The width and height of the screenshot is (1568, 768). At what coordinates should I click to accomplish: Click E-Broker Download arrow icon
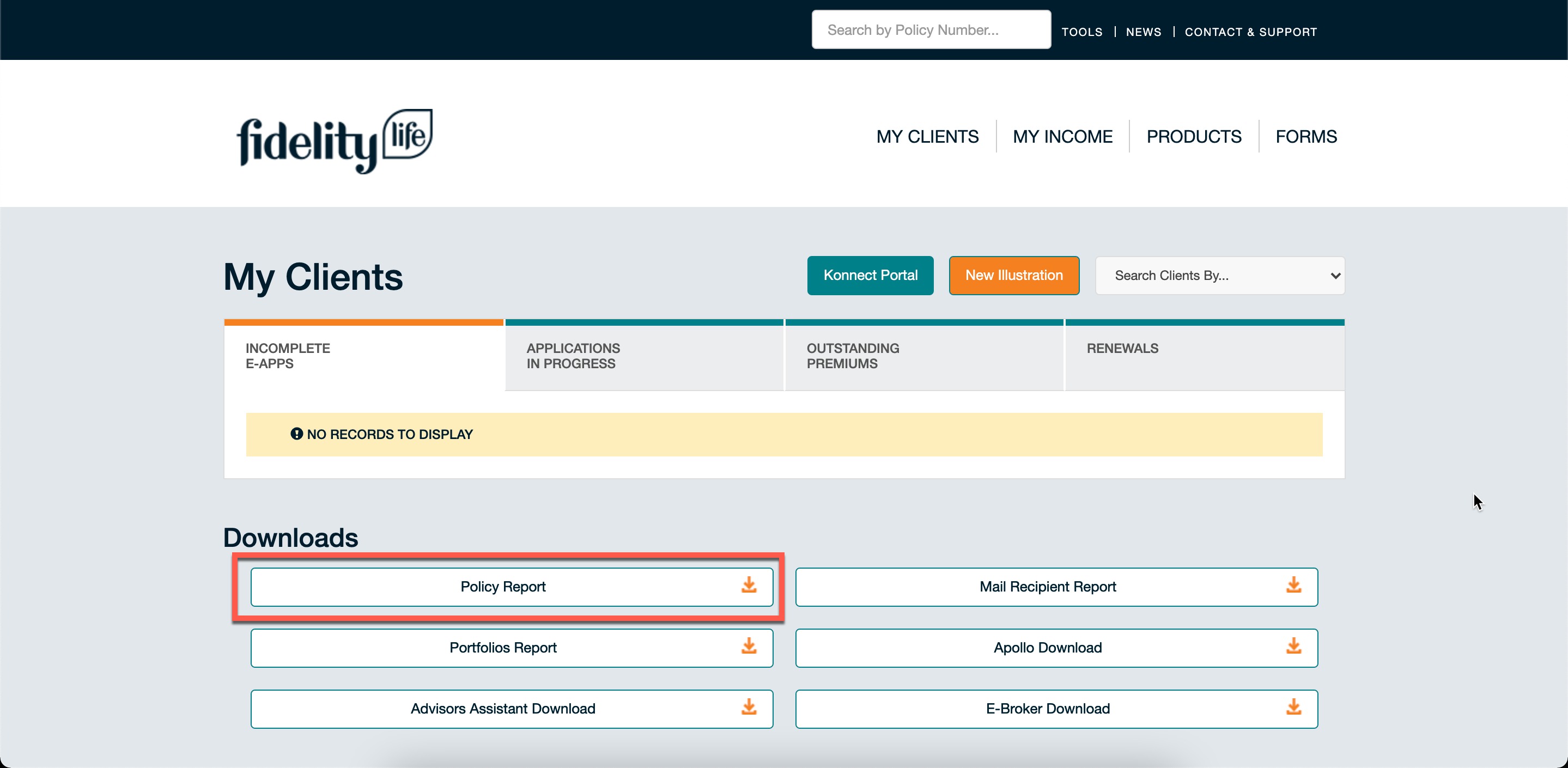(x=1293, y=707)
